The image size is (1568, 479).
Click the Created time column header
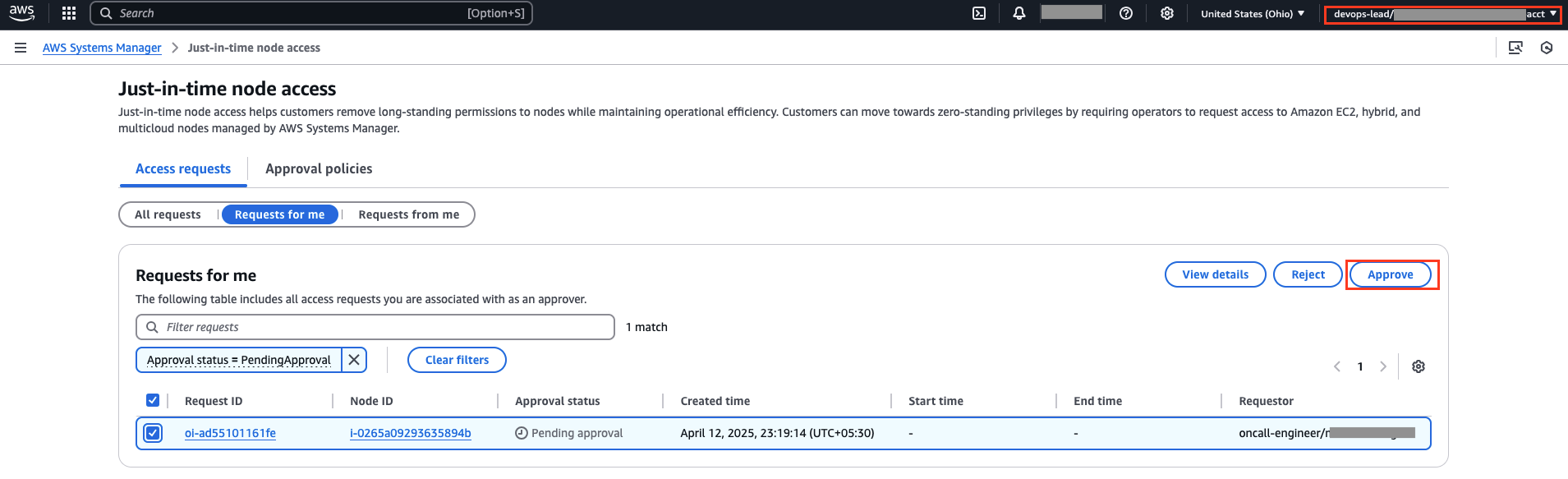715,401
